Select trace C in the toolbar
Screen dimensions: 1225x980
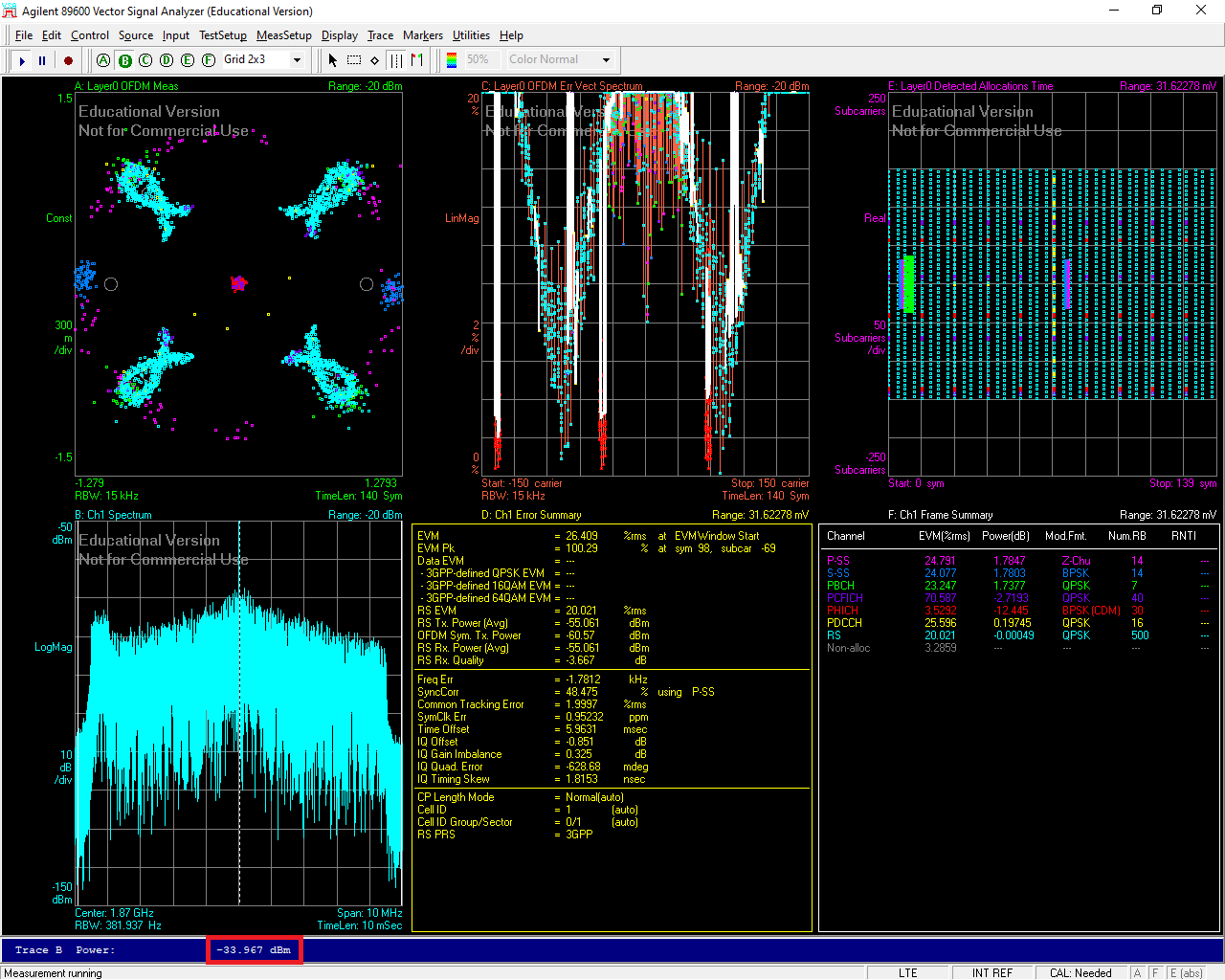(x=145, y=60)
